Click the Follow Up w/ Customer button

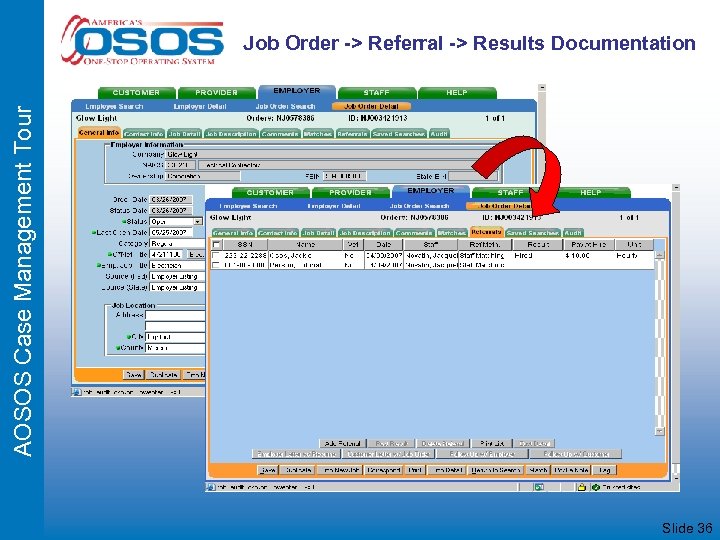576,454
